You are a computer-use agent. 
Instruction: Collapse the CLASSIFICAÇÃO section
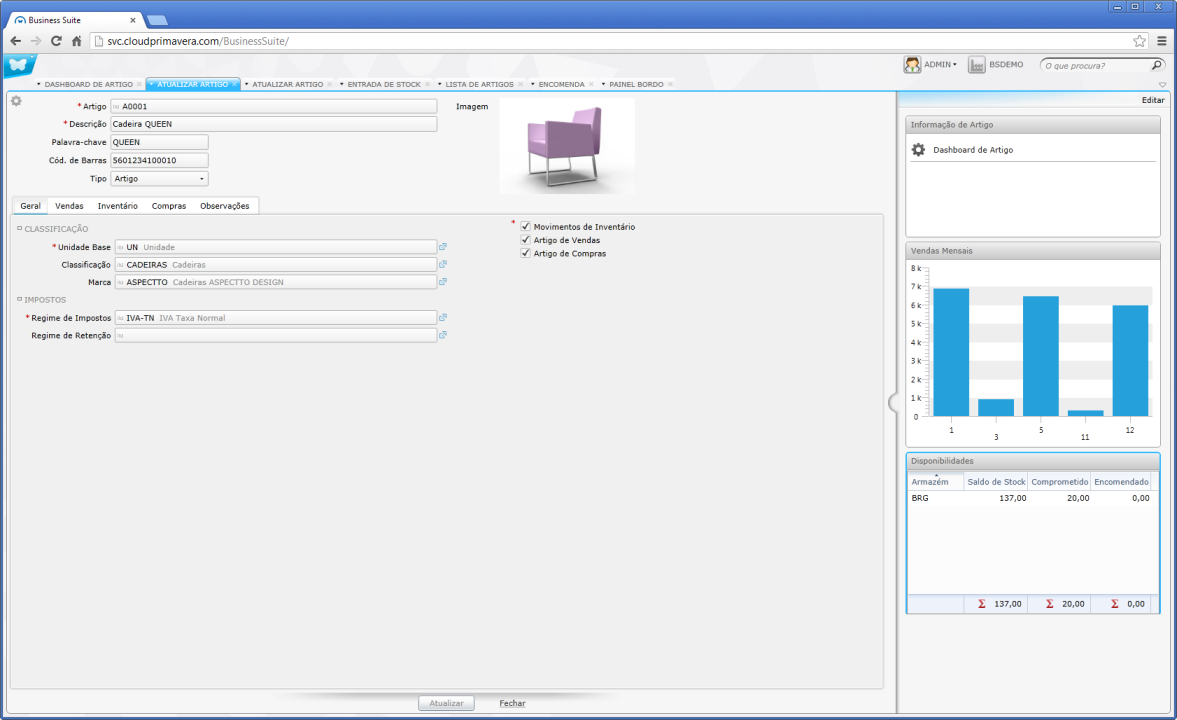[x=20, y=229]
